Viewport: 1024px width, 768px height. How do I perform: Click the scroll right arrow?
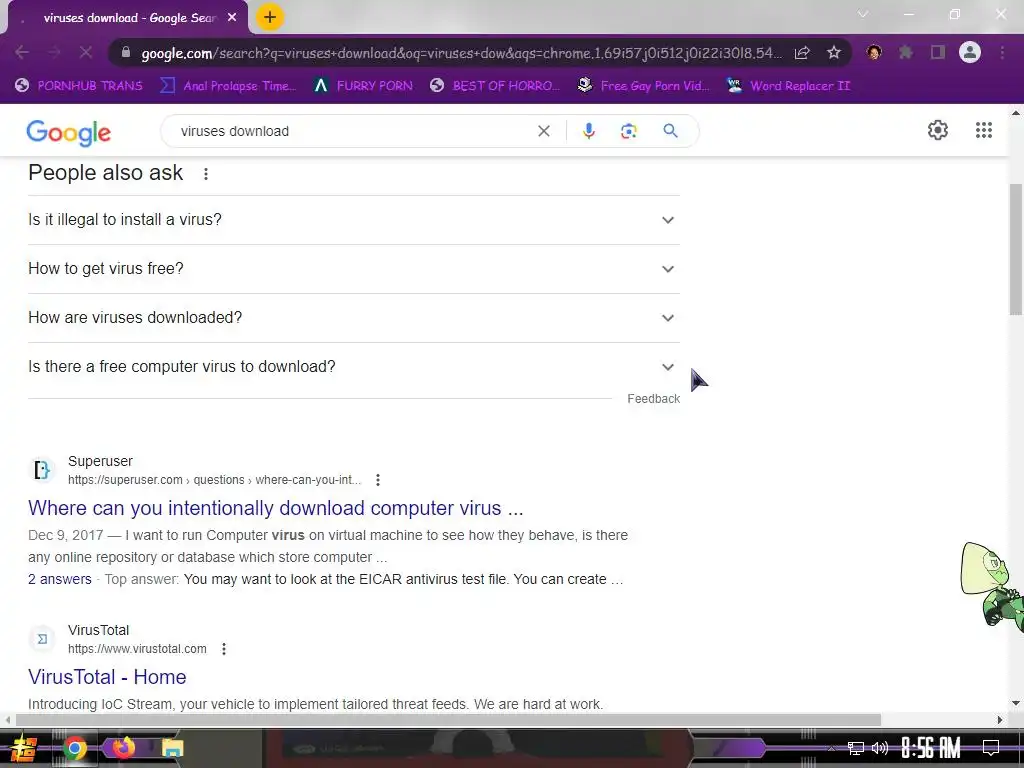pos(1000,720)
